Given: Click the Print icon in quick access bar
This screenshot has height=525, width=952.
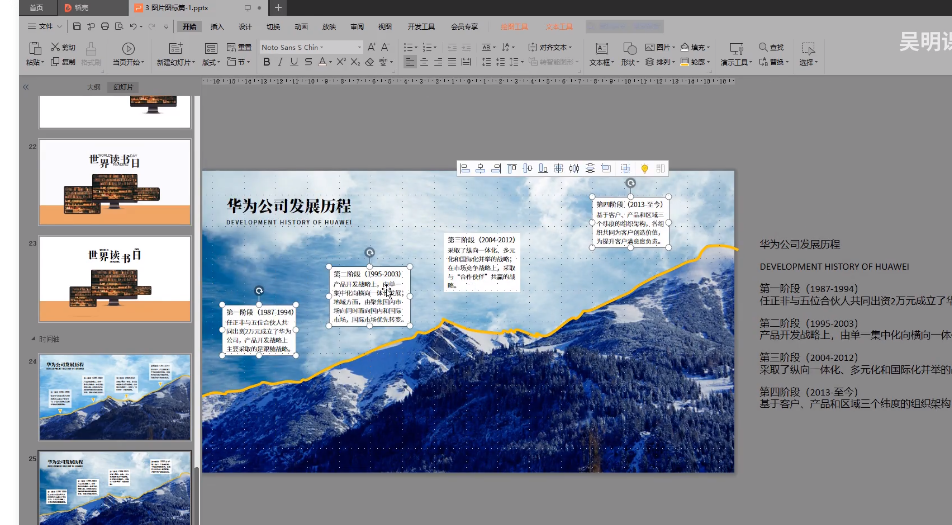Looking at the screenshot, I should tap(105, 26).
